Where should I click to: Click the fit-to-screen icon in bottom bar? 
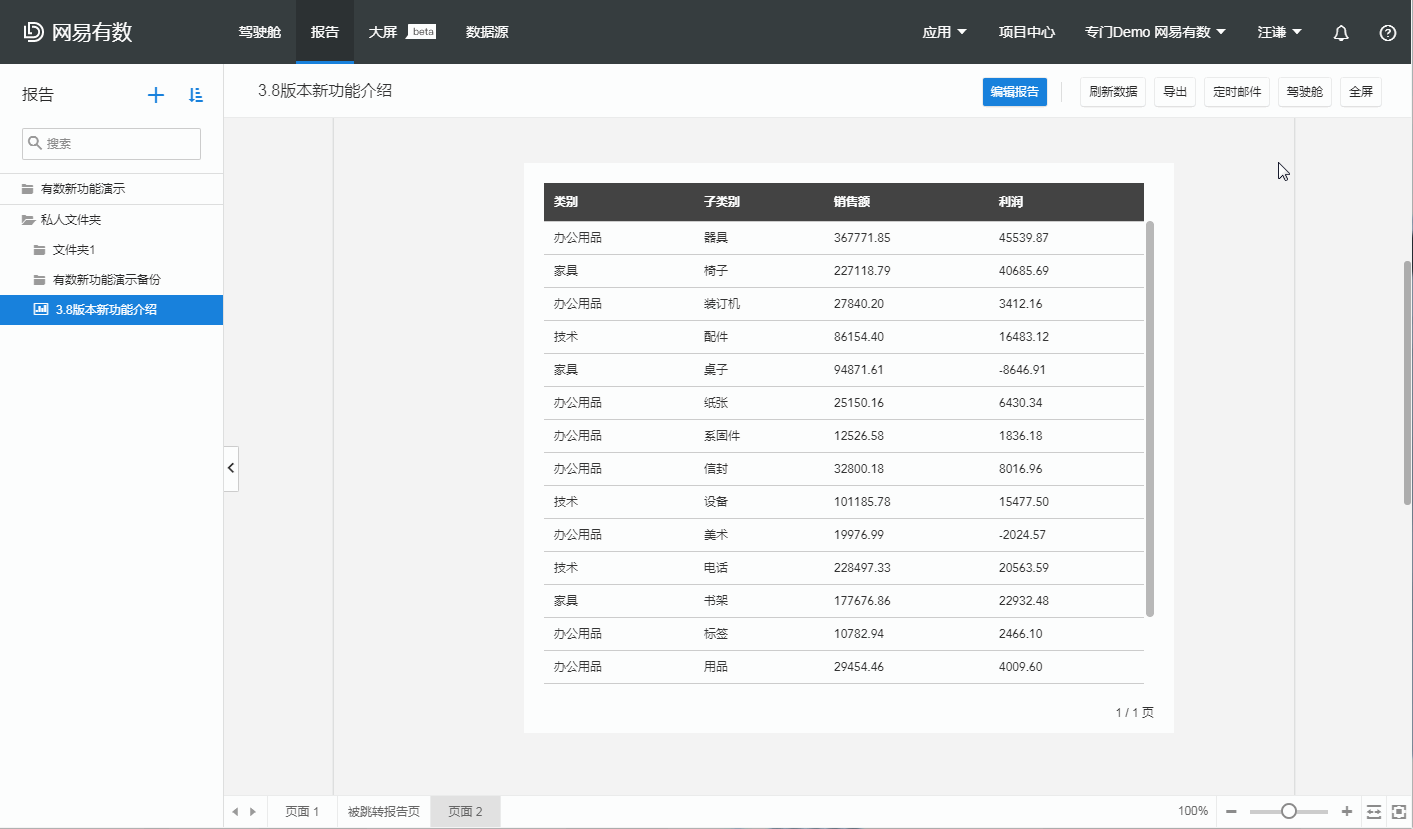click(x=1399, y=811)
